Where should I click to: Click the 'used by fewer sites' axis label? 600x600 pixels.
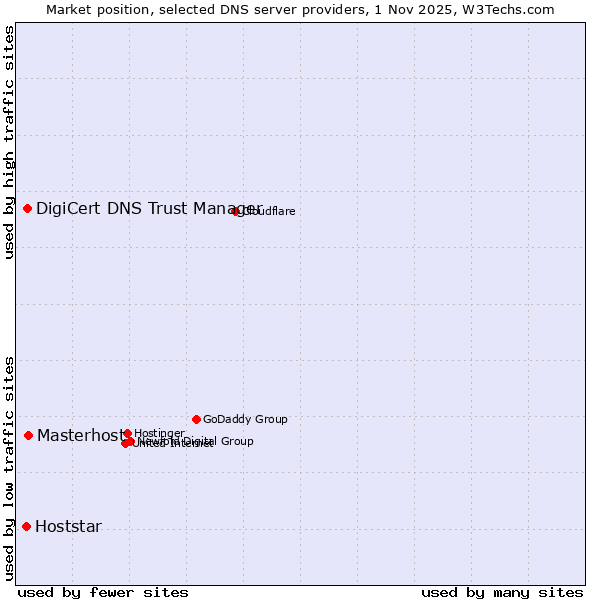[103, 592]
